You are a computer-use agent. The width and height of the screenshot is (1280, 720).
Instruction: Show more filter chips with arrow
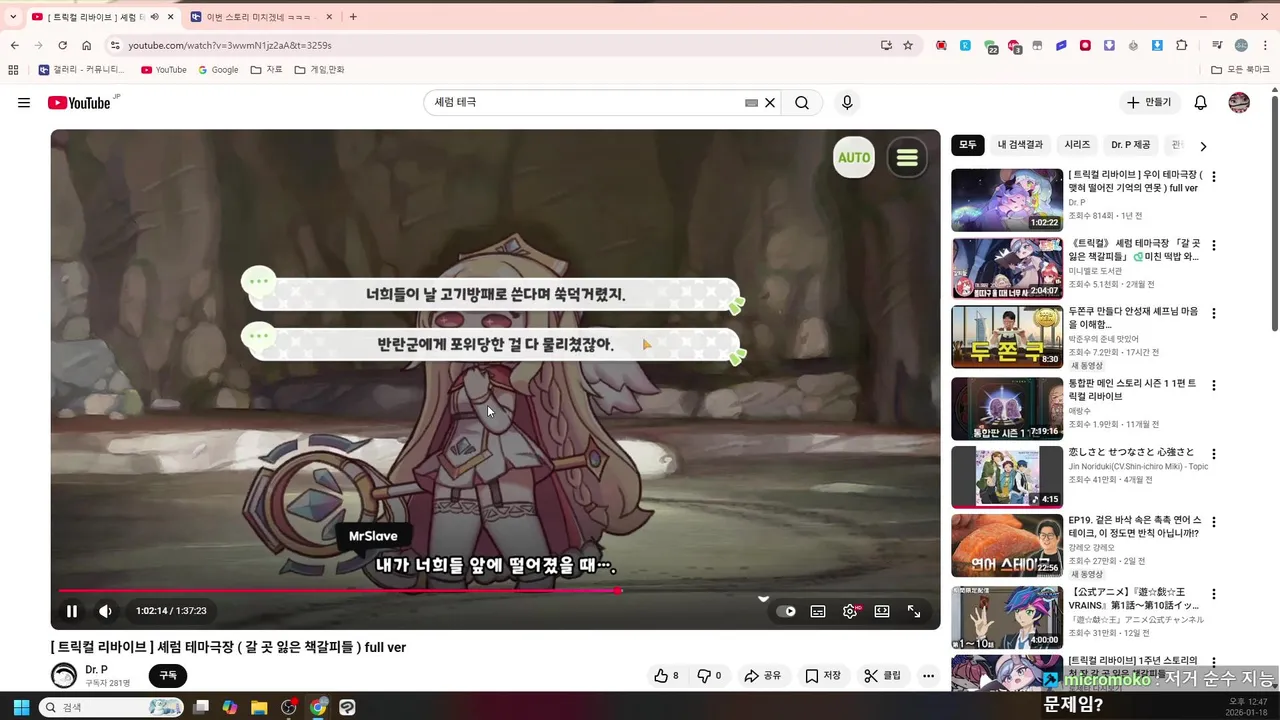click(1203, 146)
